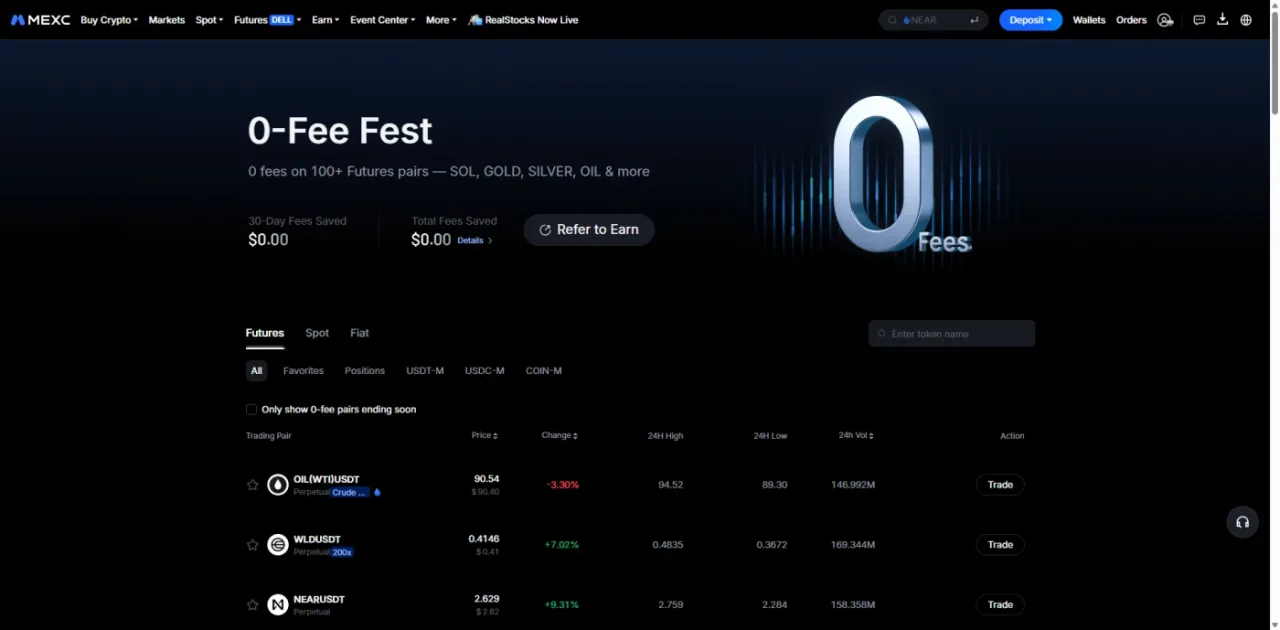Click the magnifier in token name field

pos(881,334)
